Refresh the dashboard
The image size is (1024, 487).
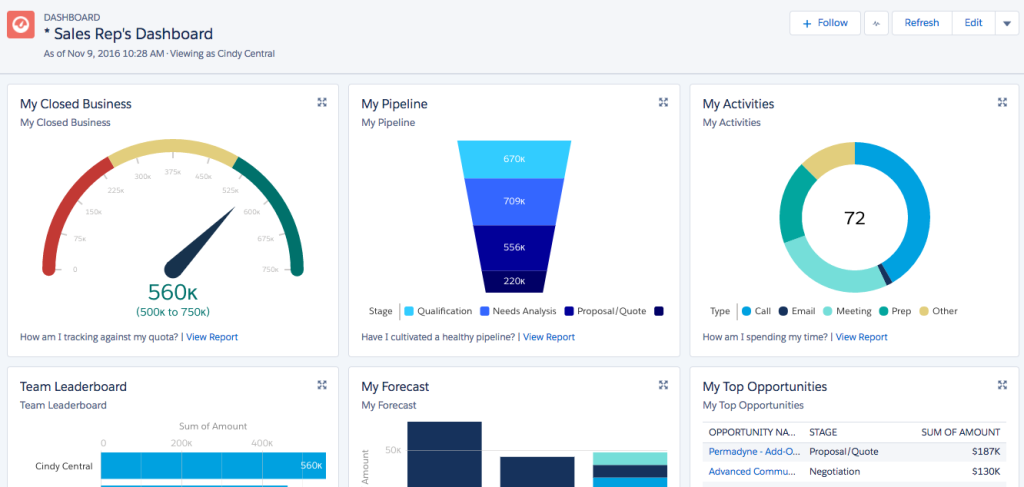921,23
